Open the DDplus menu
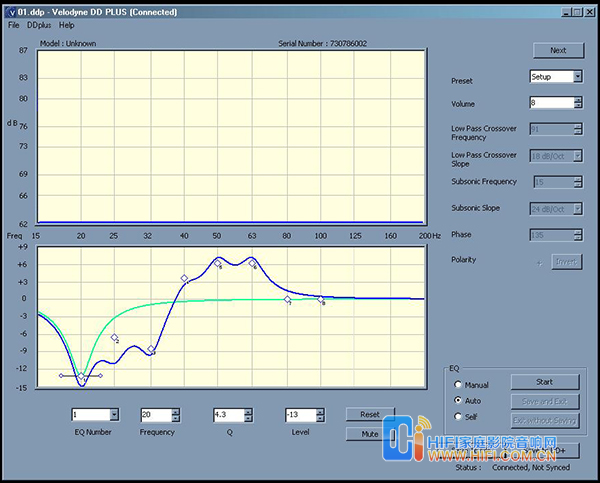600x483 pixels. (39, 24)
